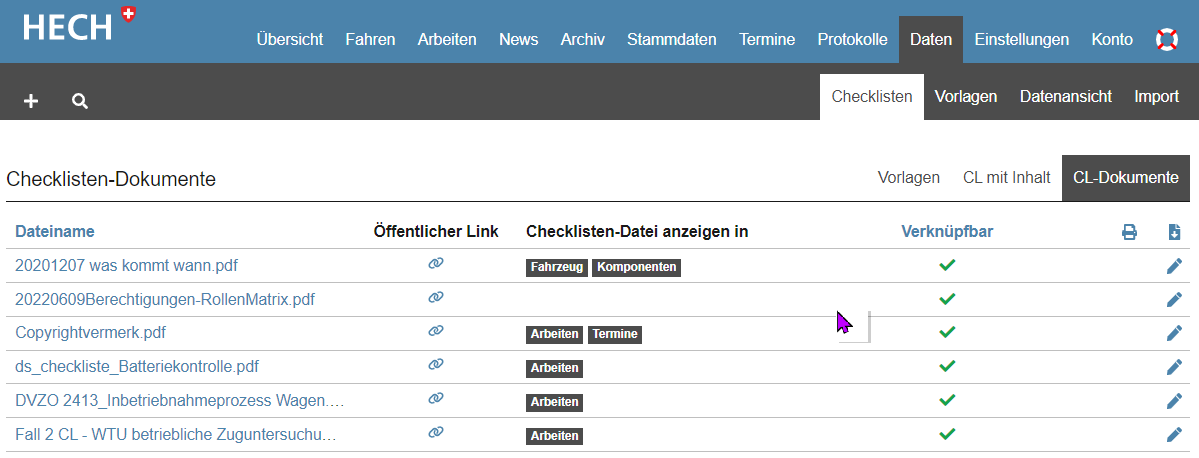Screen dimensions: 1199x458
Task: Select the CL mit Inhalt tab
Action: pyautogui.click(x=1006, y=178)
